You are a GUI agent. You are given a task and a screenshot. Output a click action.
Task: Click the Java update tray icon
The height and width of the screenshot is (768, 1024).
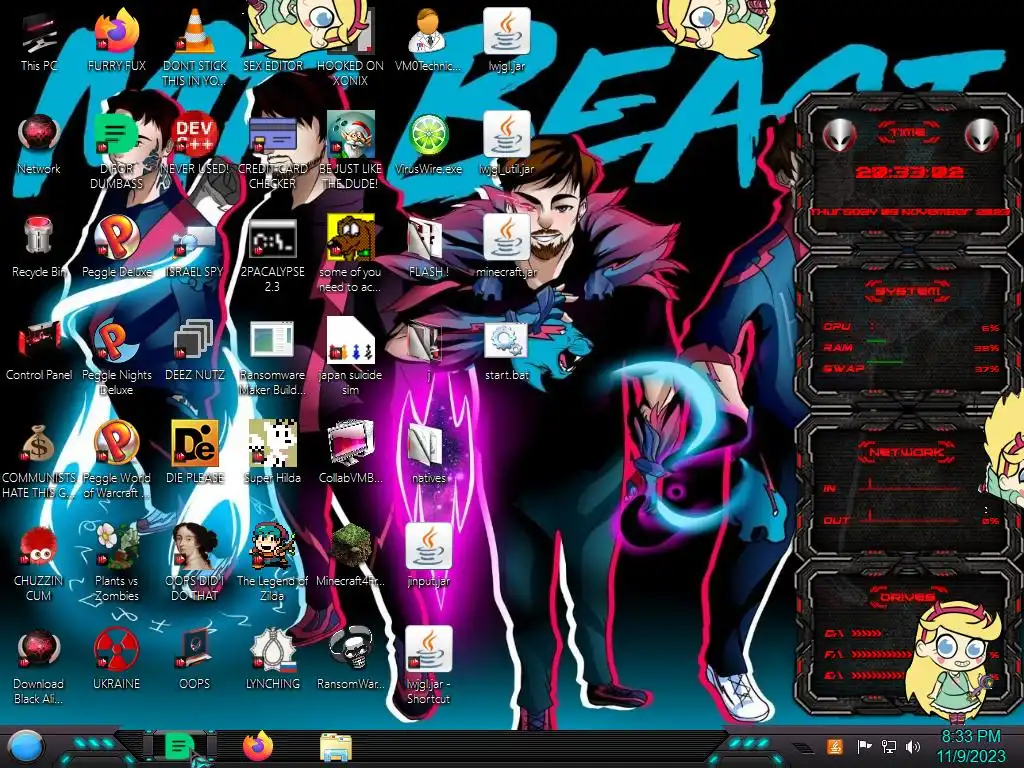[x=834, y=746]
